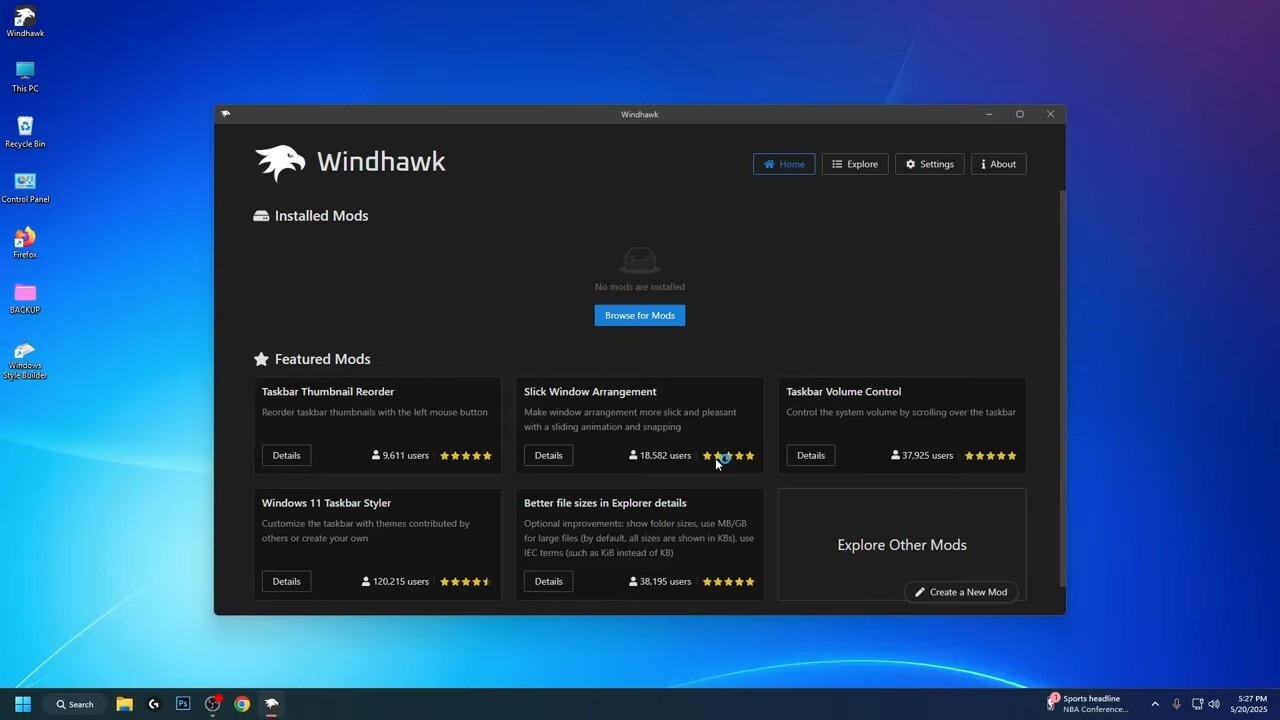Open network settings from the tray icon
The height and width of the screenshot is (720, 1280).
point(1197,704)
